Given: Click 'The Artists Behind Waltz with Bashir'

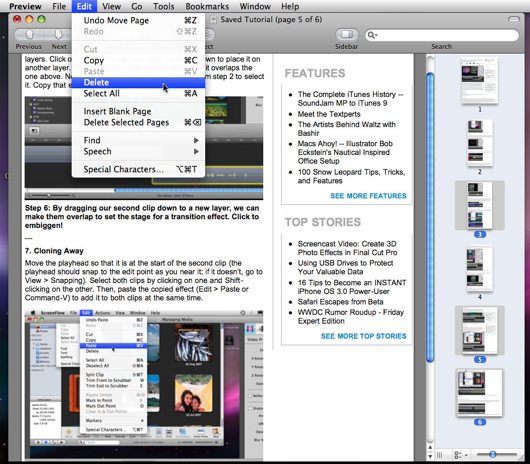Looking at the screenshot, I should [346, 129].
